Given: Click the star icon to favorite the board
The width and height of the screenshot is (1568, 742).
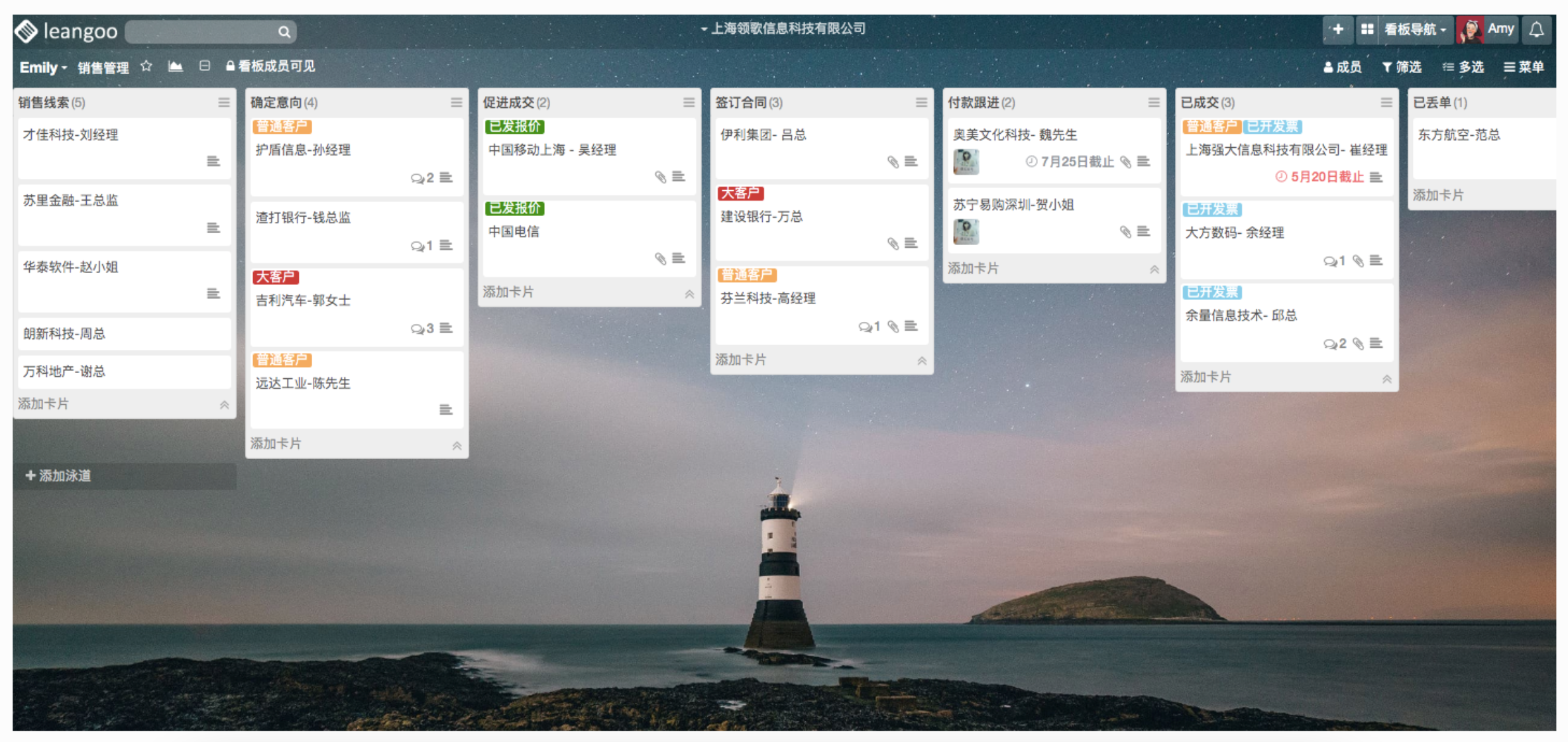Looking at the screenshot, I should [146, 66].
